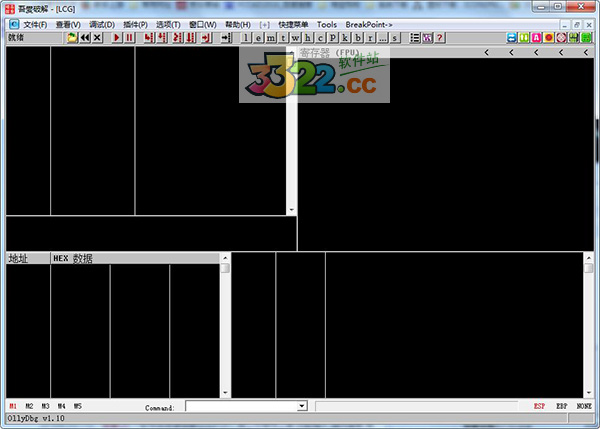
Task: Click the orange record-dot plugin icon
Action: [x=549, y=38]
